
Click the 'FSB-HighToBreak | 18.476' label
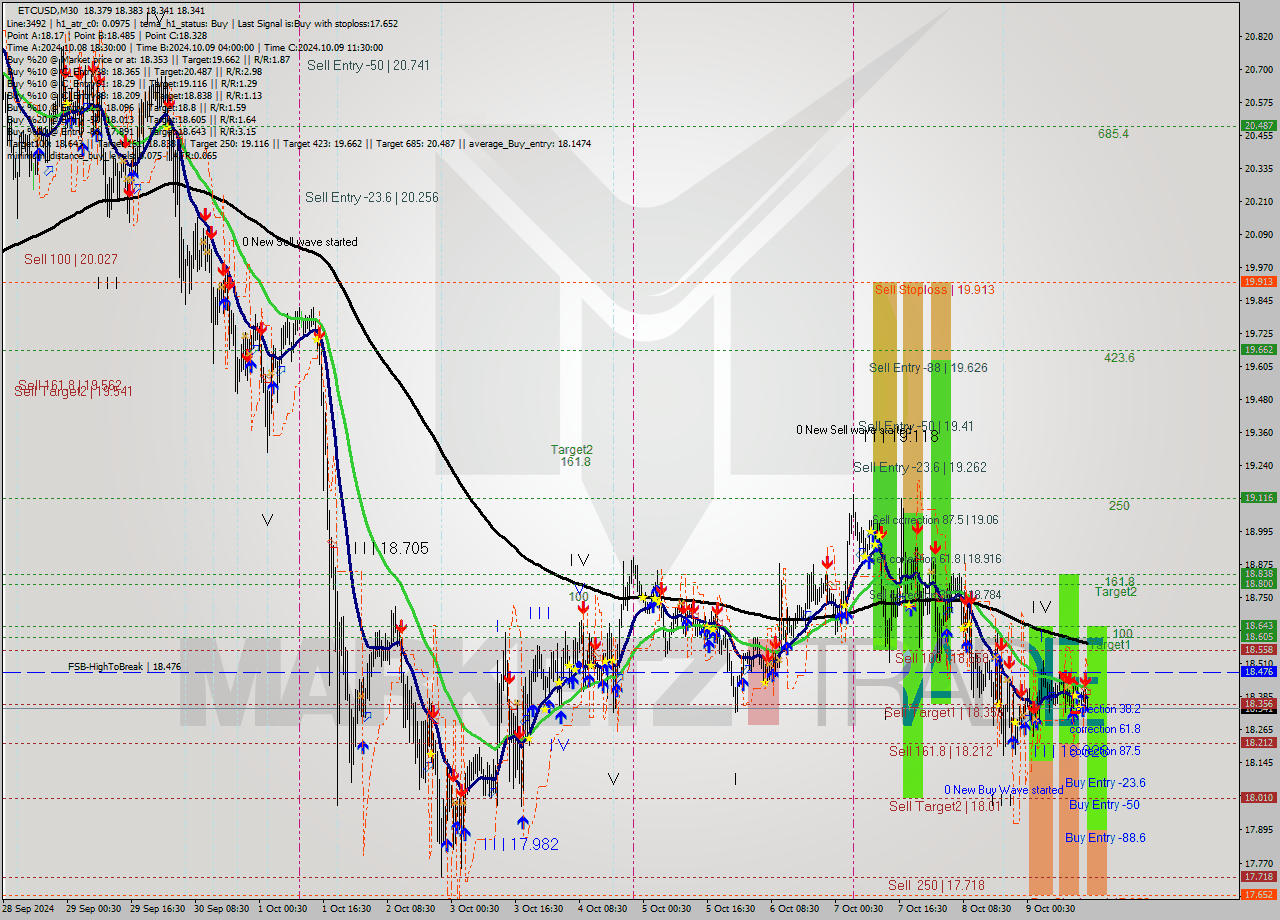click(x=124, y=666)
